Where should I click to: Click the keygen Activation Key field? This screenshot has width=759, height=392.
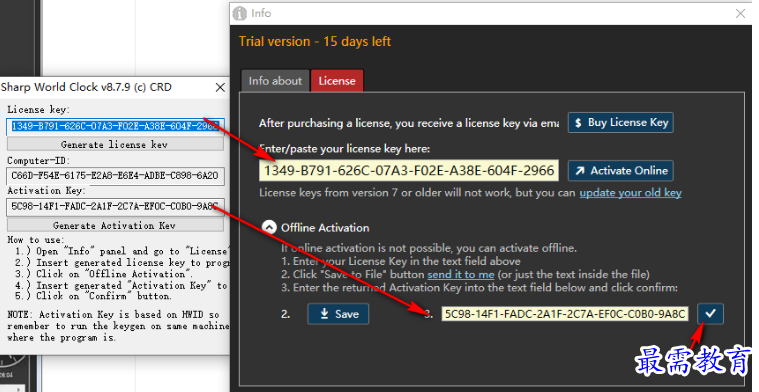click(x=116, y=206)
